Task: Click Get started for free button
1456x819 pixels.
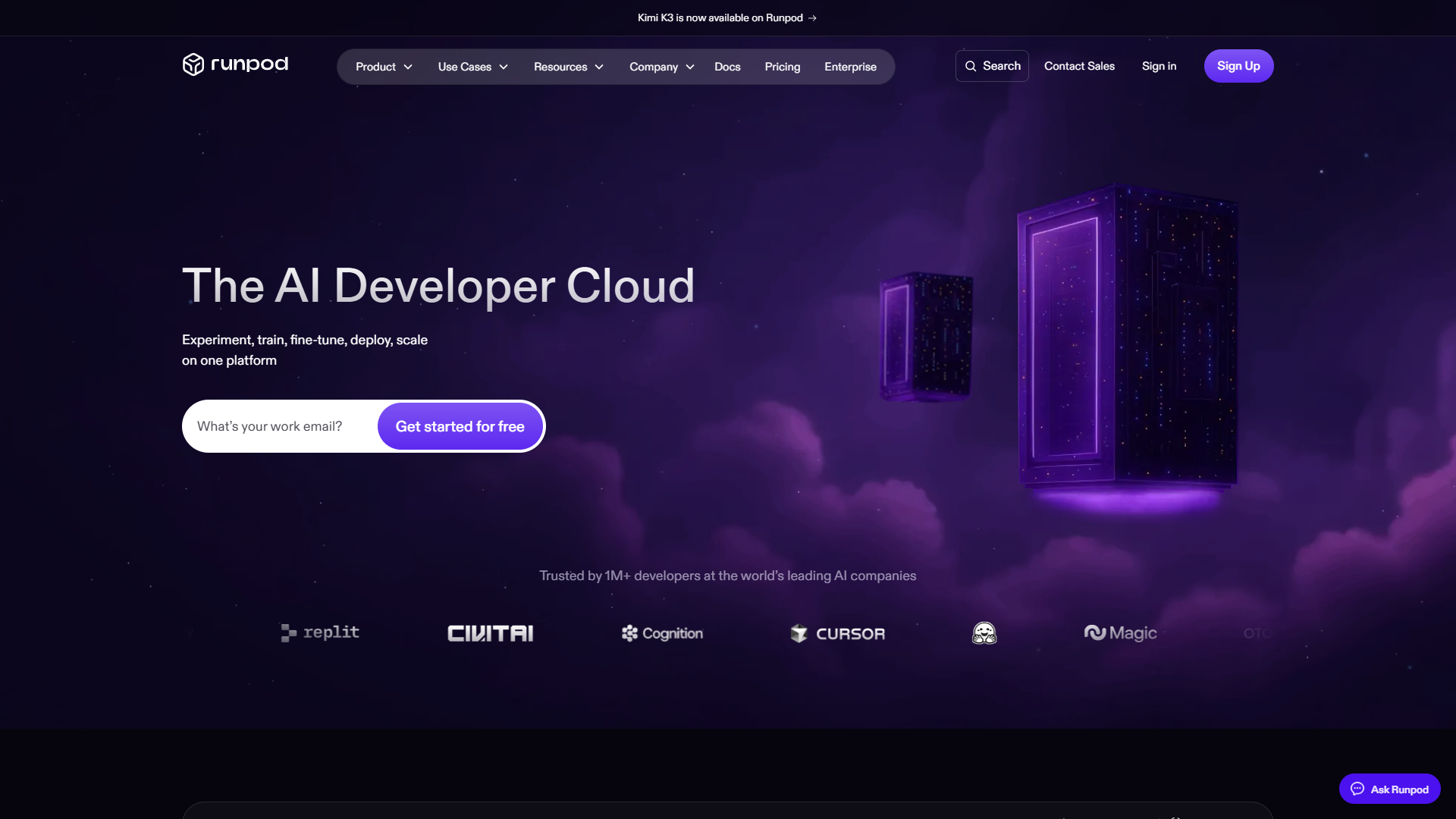Action: pyautogui.click(x=460, y=426)
